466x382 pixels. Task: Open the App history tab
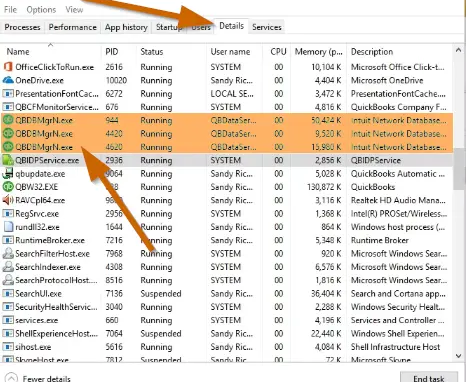click(126, 27)
